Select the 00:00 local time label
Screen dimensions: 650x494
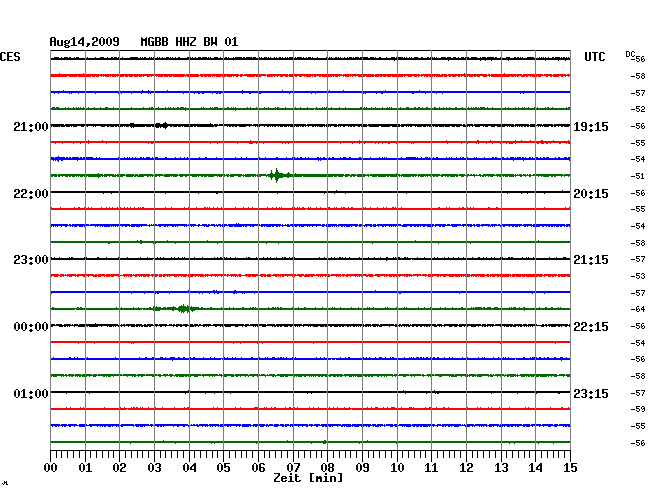(x=31, y=327)
